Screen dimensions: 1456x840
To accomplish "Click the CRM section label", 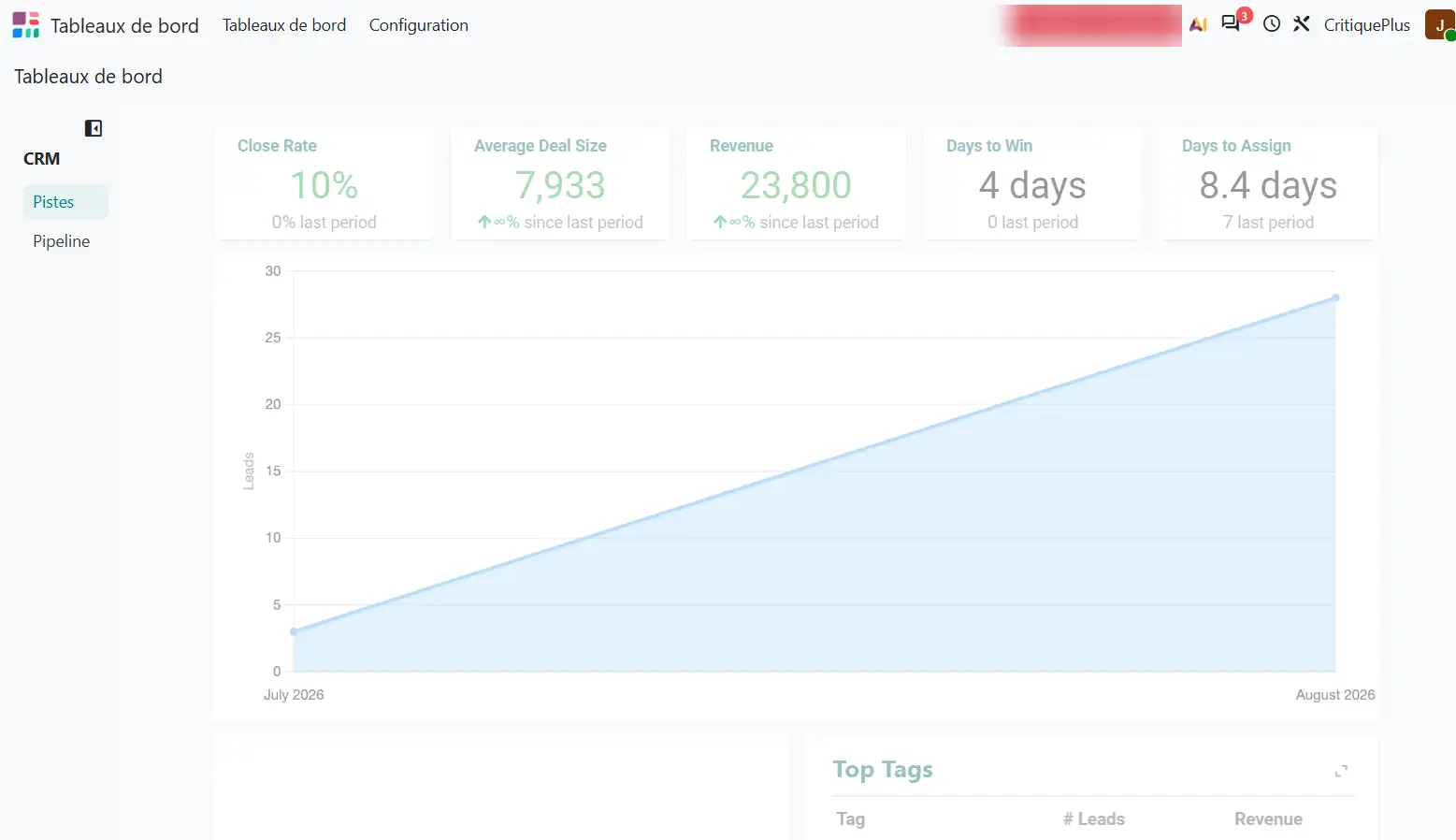I will pyautogui.click(x=41, y=159).
